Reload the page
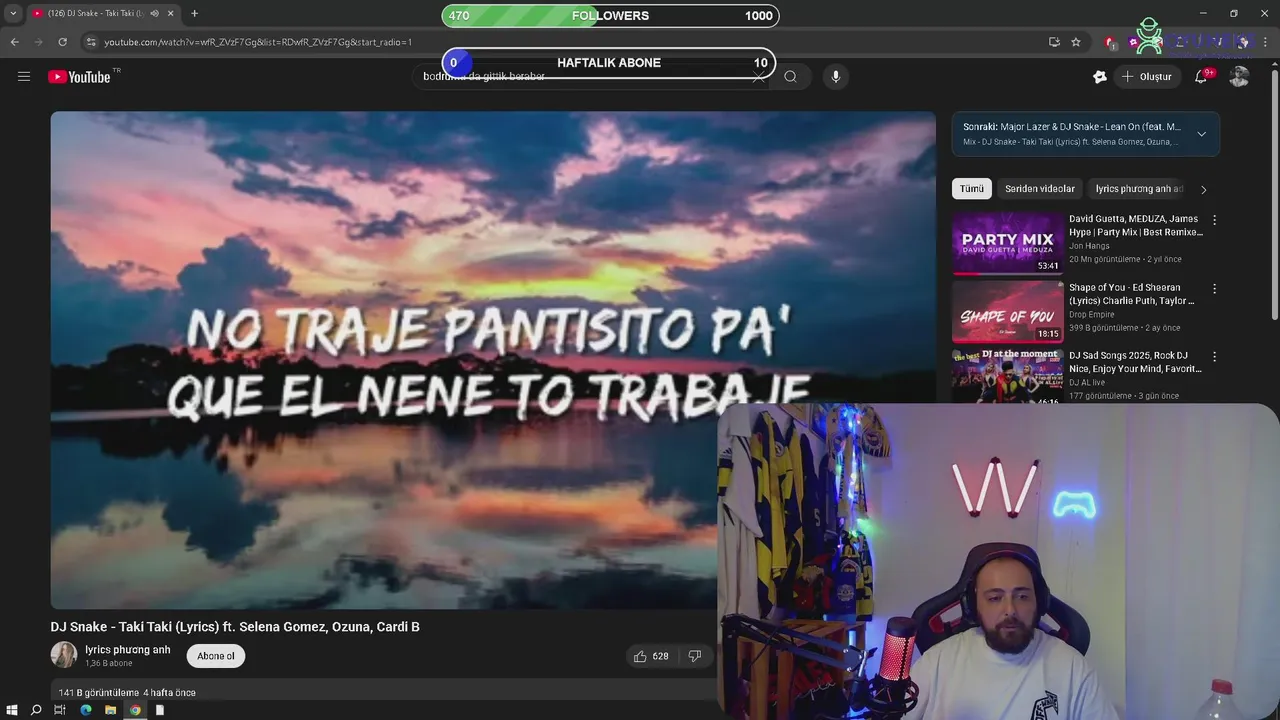 pos(62,42)
